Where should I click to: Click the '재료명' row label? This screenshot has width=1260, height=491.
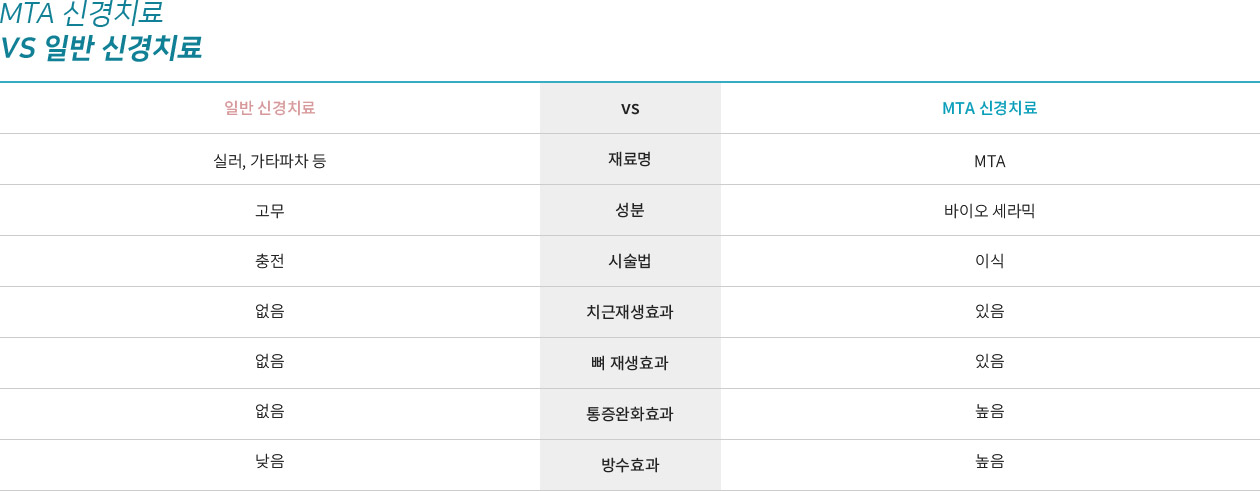pyautogui.click(x=630, y=159)
